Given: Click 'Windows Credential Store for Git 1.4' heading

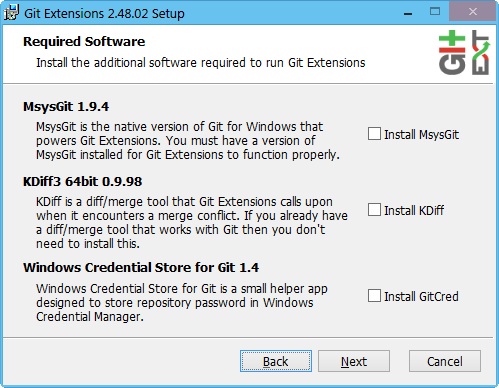Looking at the screenshot, I should pos(141,268).
